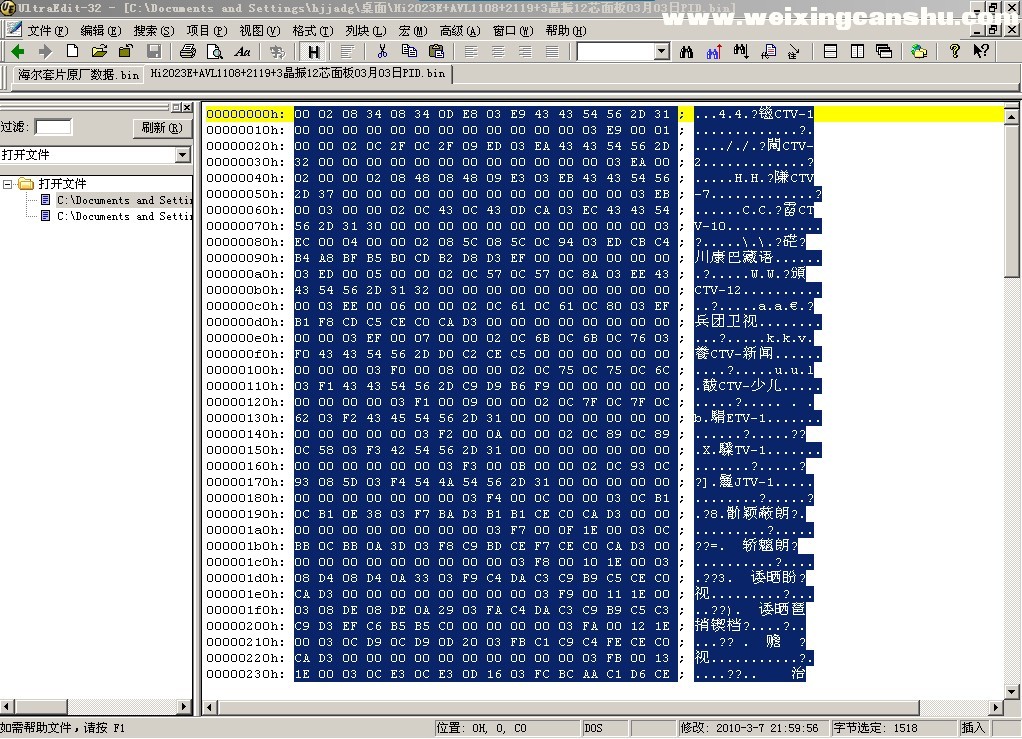Open the 宏(M) menu
Screen dimensions: 1022x739
(x=413, y=31)
